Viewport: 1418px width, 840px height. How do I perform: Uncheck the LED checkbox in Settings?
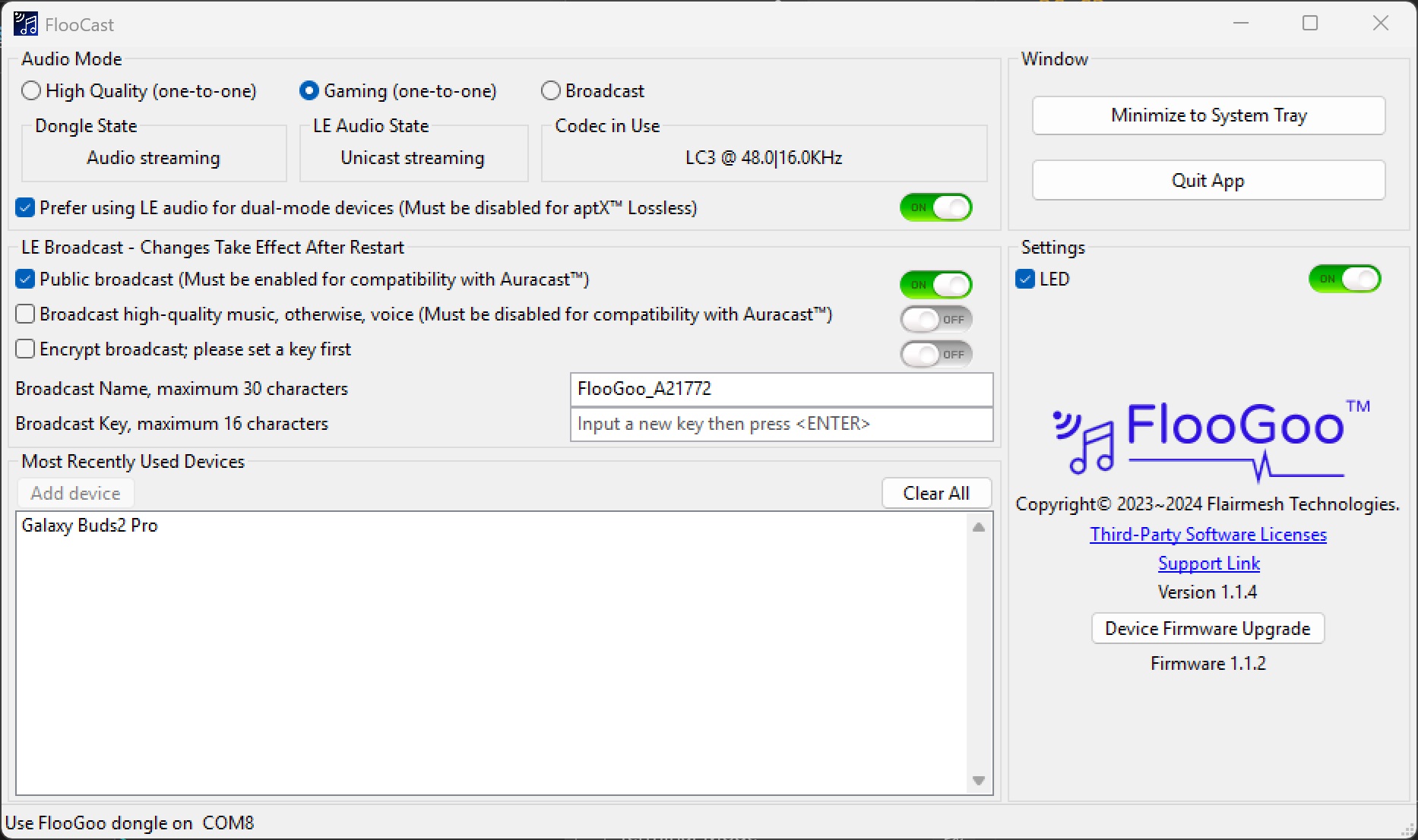1025,279
